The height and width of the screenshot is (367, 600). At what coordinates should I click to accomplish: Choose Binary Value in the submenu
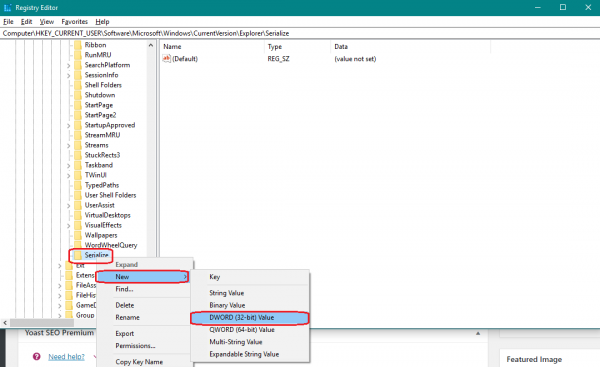pos(249,305)
